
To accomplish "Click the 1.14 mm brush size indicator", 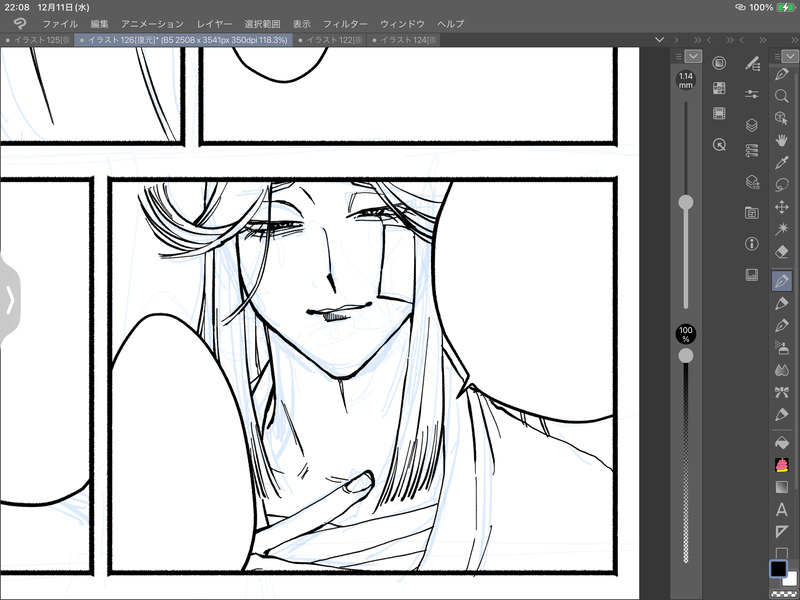I will [x=686, y=80].
